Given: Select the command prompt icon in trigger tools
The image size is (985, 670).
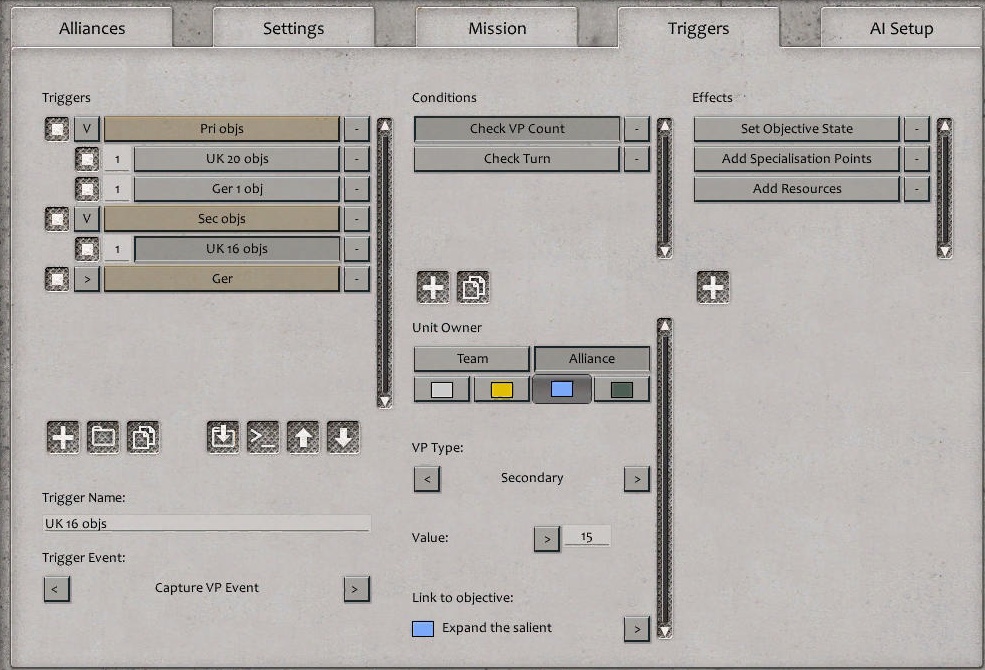Looking at the screenshot, I should point(262,436).
